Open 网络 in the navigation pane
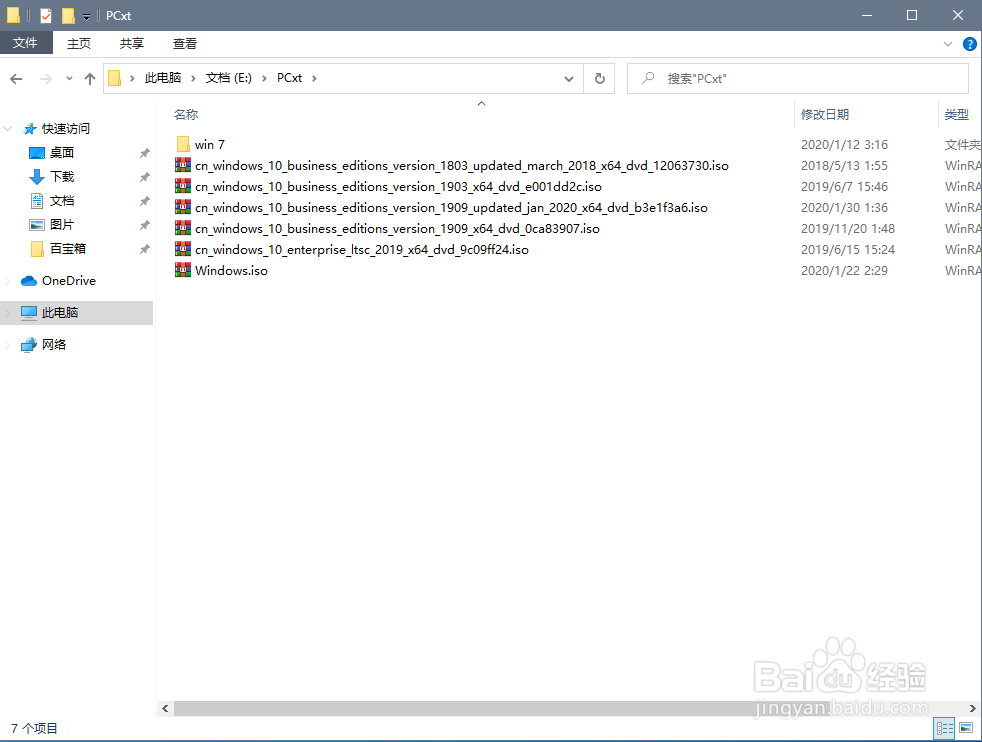982x742 pixels. click(x=54, y=344)
